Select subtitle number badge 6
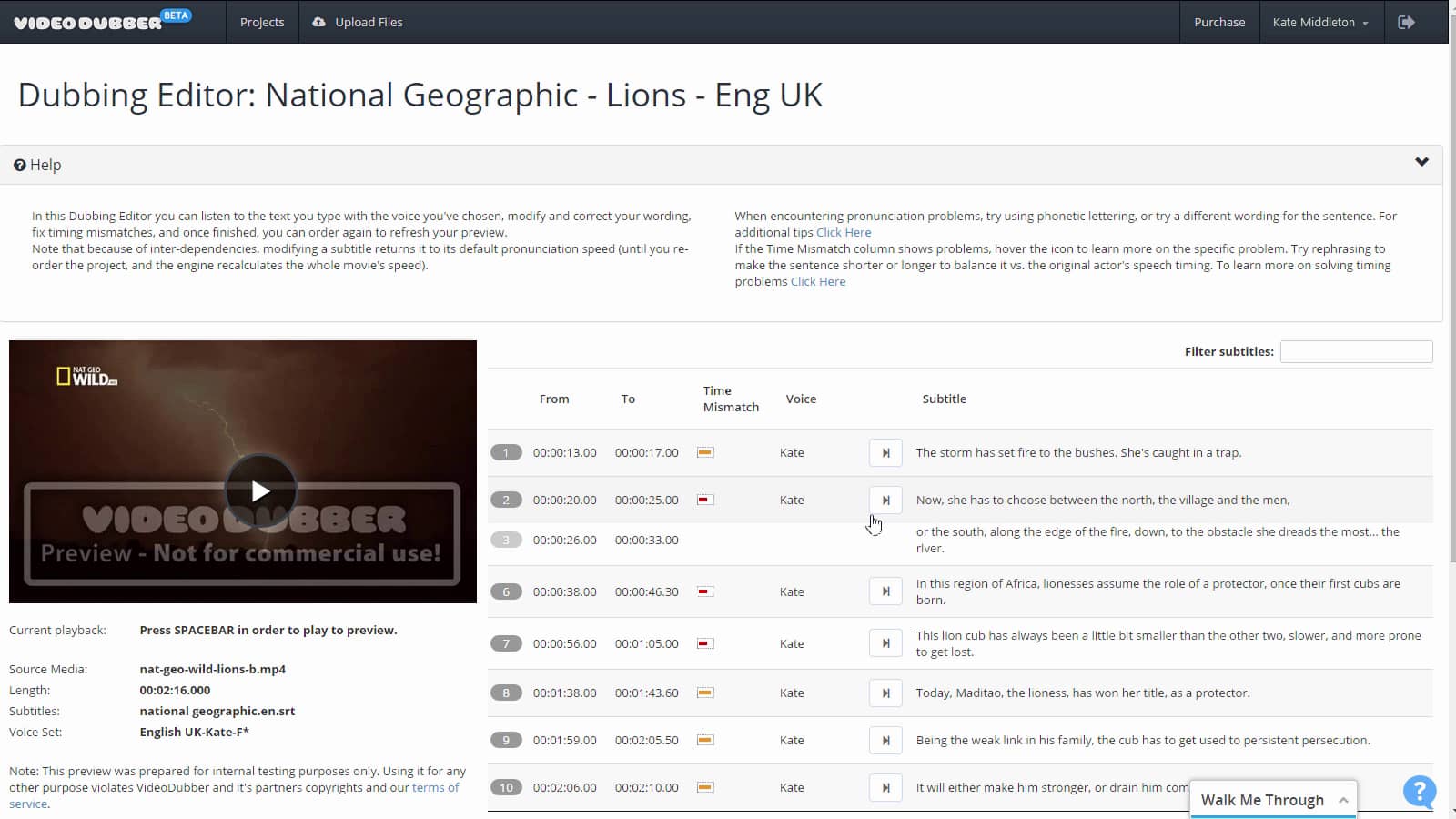Image resolution: width=1456 pixels, height=819 pixels. 506,591
